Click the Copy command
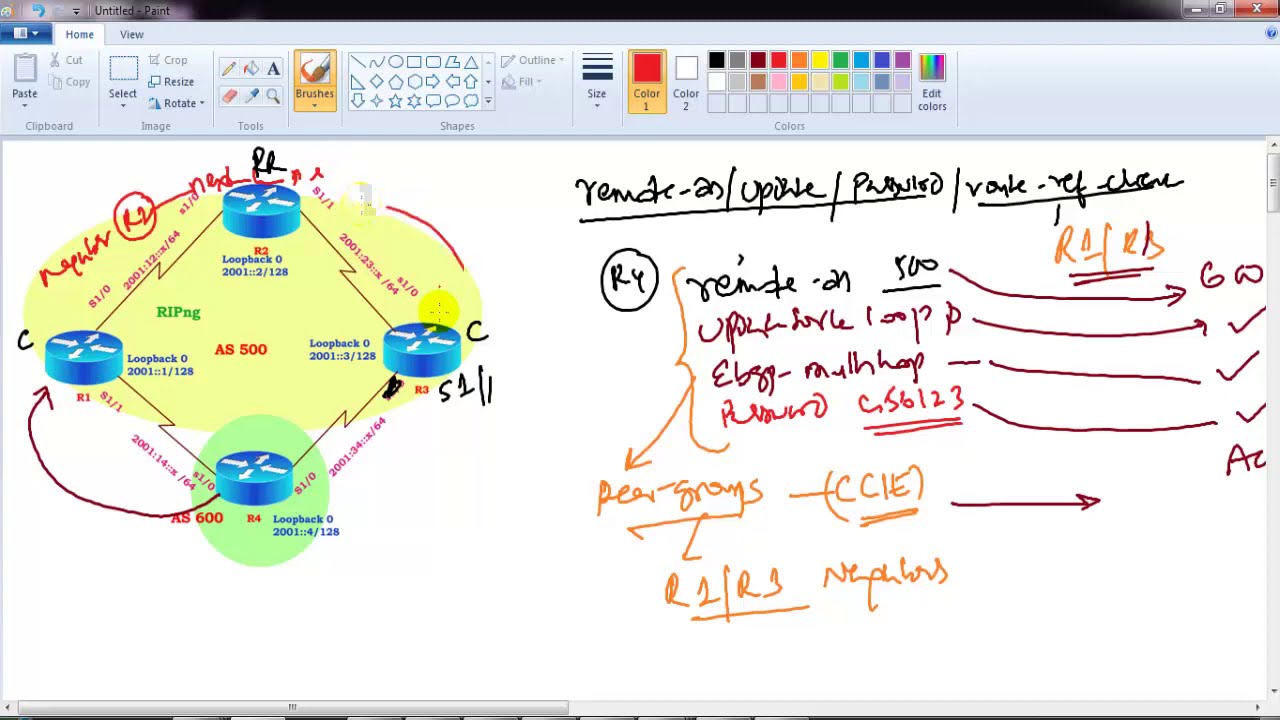The image size is (1280, 720). tap(68, 82)
